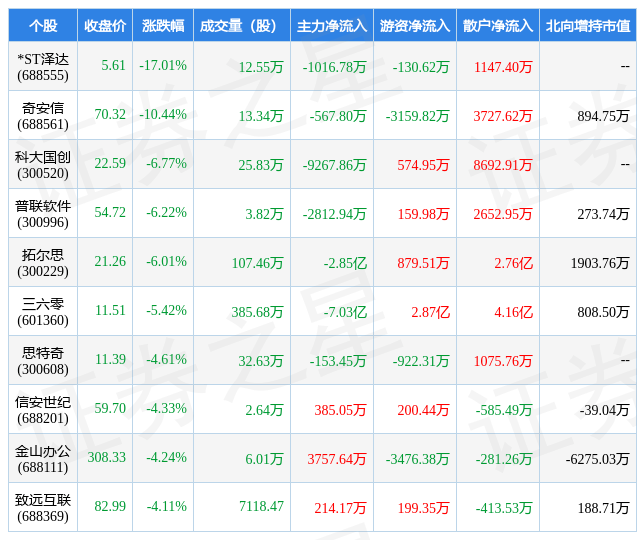Click volume value 3.82万
Viewport: 637px width, 540px height.
pyautogui.click(x=264, y=214)
